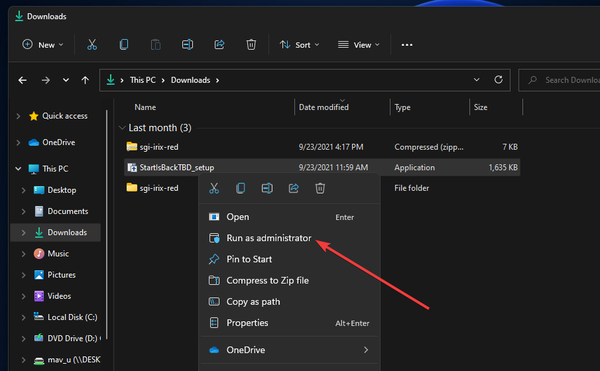The width and height of the screenshot is (600, 371).
Task: Click the Cut icon in the context menu
Action: (x=214, y=188)
